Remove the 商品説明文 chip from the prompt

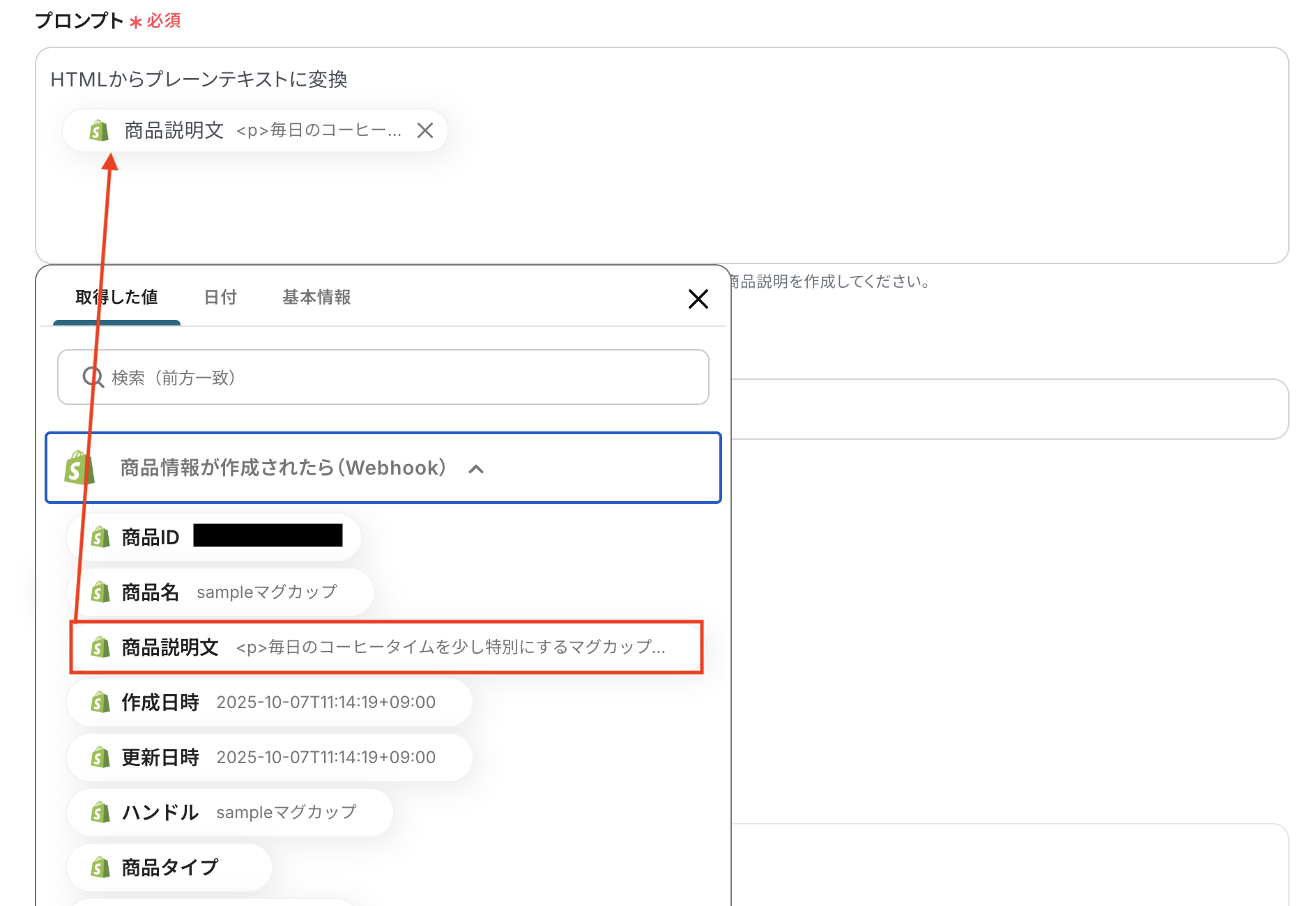(424, 130)
